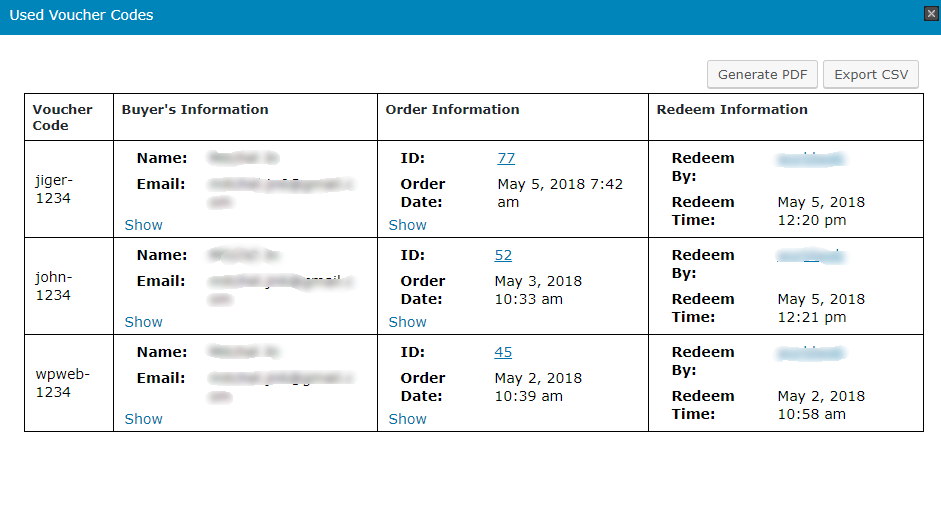Click the blurred redeemer link for john-1234
Image resolution: width=941 pixels, height=532 pixels.
[810, 256]
